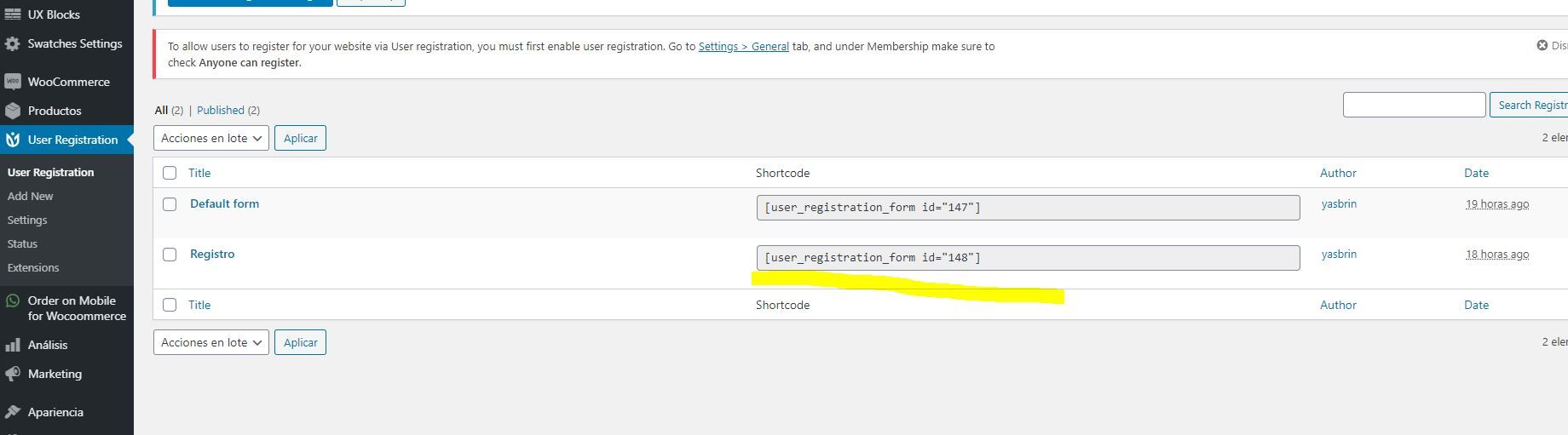Open the Registro form title link
This screenshot has height=435, width=1568.
click(212, 254)
